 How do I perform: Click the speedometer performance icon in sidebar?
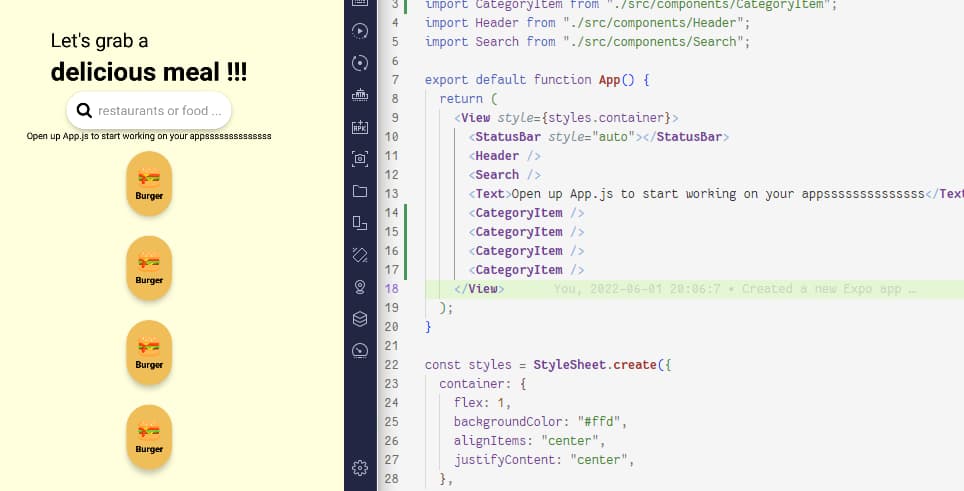click(360, 350)
